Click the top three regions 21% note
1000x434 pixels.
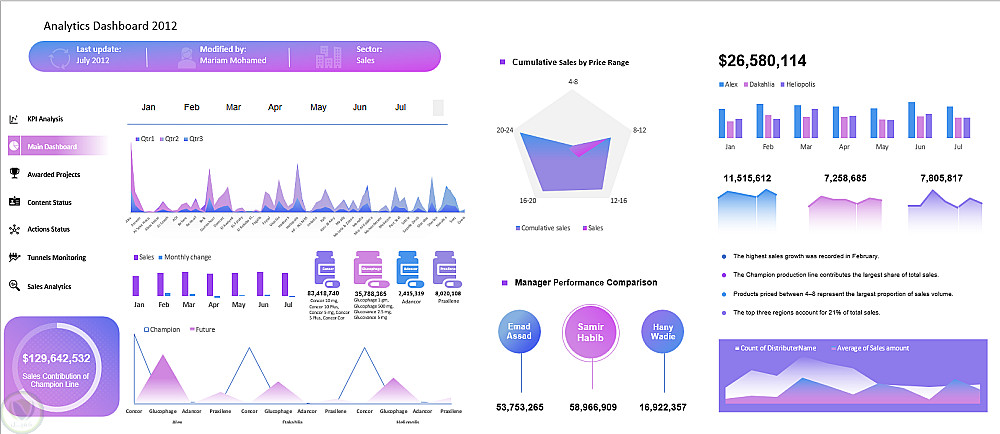point(806,313)
